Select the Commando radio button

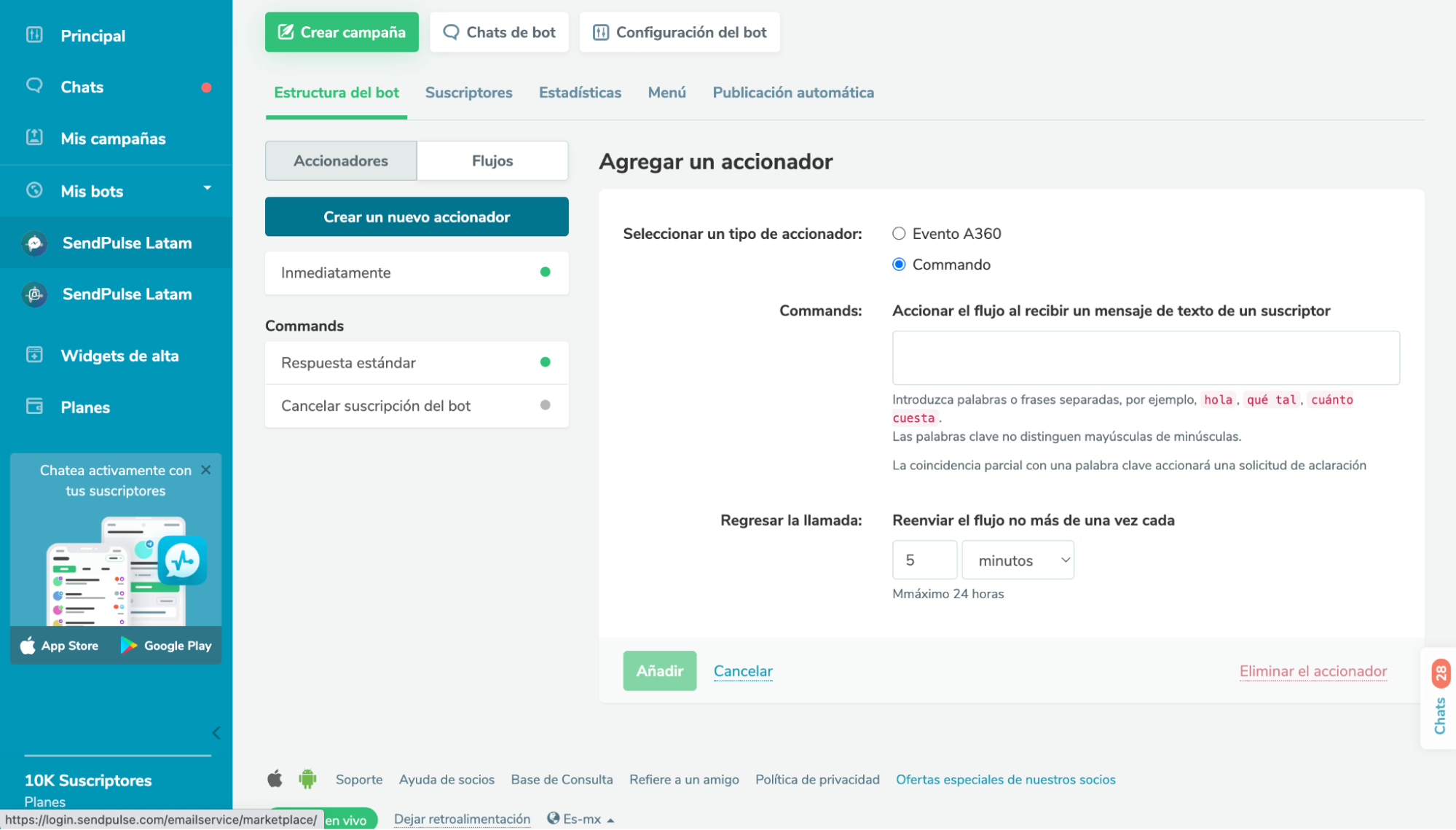pos(899,264)
